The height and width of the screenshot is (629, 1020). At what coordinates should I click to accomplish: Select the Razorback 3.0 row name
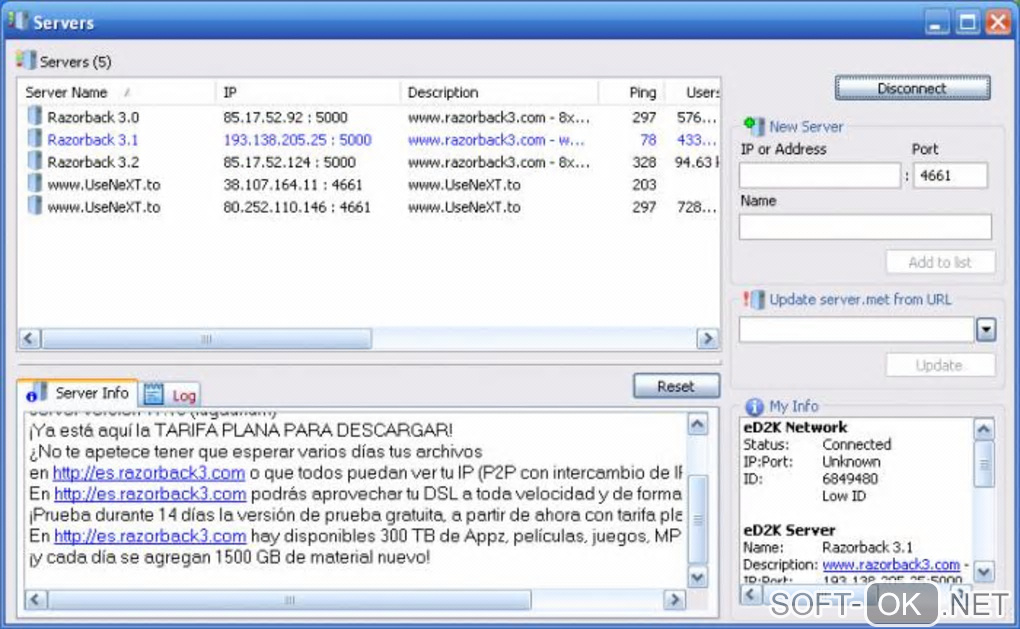point(93,117)
